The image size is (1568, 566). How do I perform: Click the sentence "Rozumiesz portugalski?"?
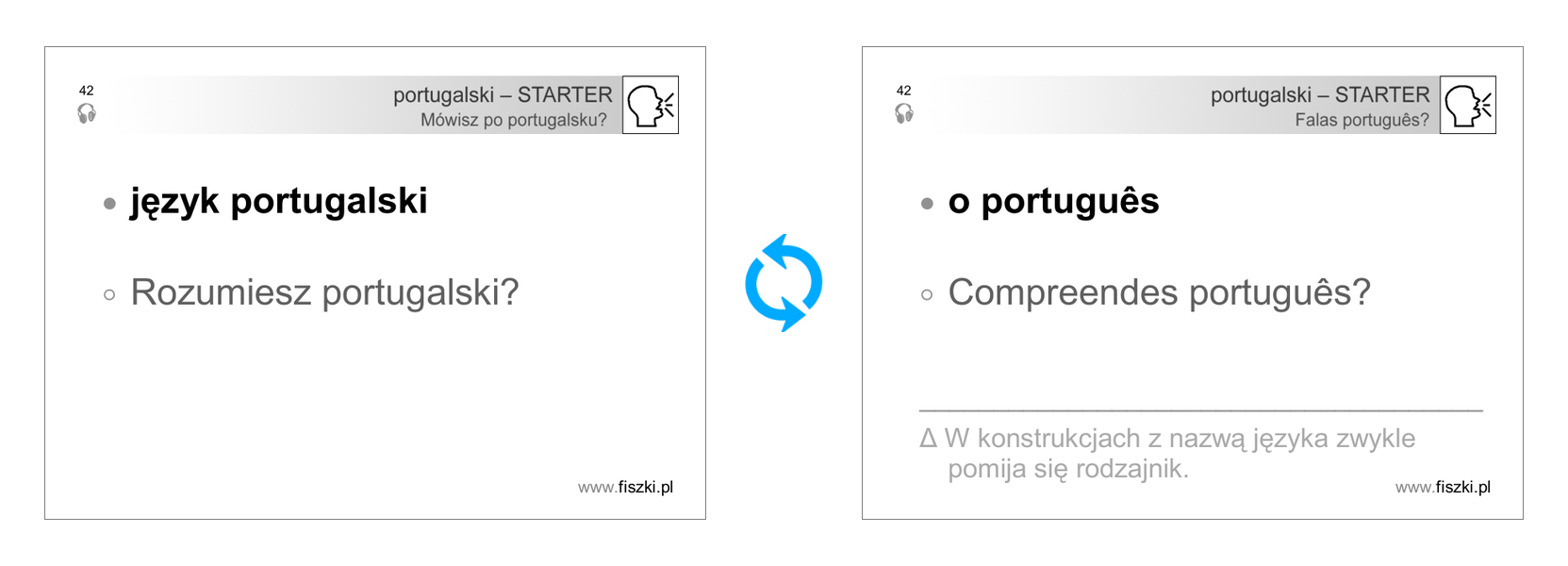click(324, 292)
